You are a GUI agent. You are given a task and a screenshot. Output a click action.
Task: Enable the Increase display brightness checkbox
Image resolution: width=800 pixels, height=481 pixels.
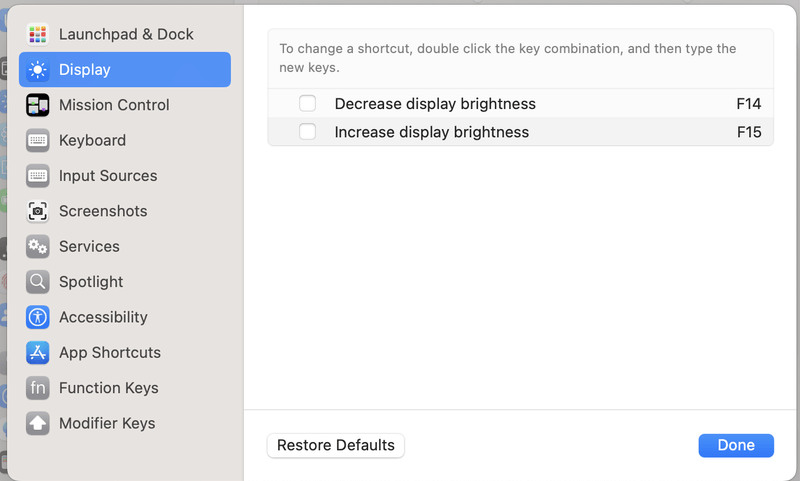click(308, 132)
